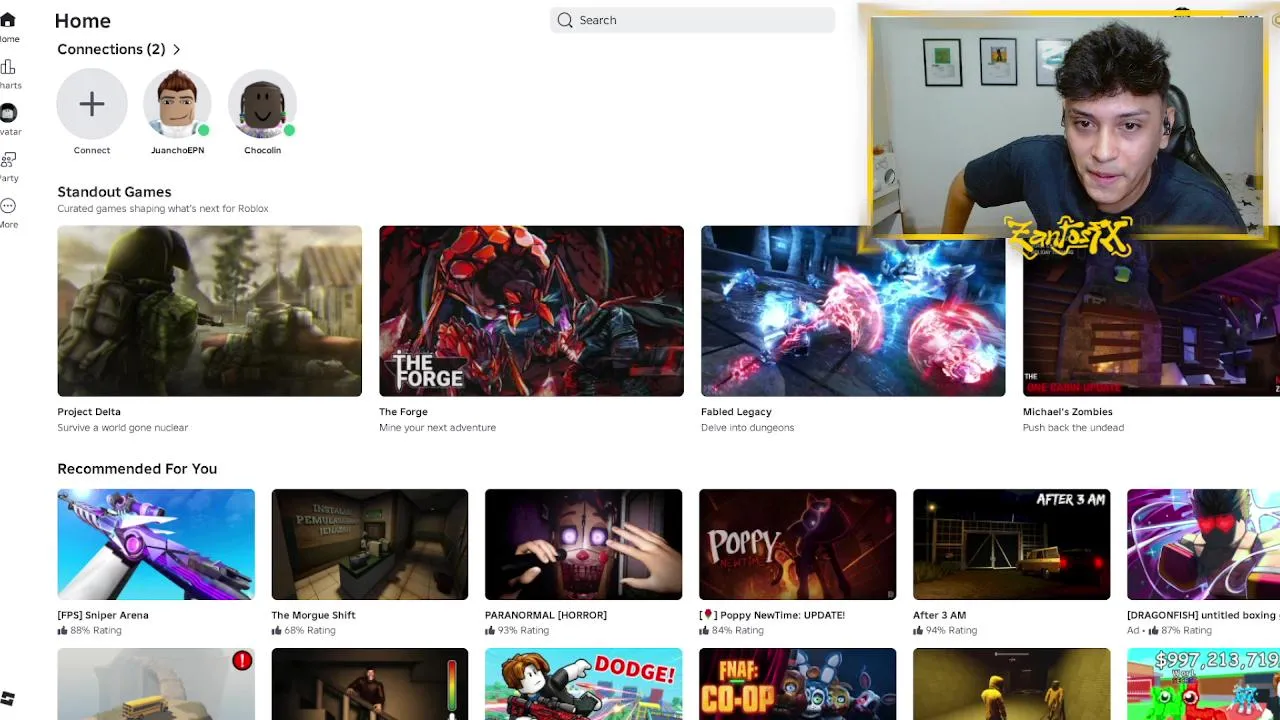The image size is (1280, 720).
Task: Focus the Search input field
Action: pos(692,20)
